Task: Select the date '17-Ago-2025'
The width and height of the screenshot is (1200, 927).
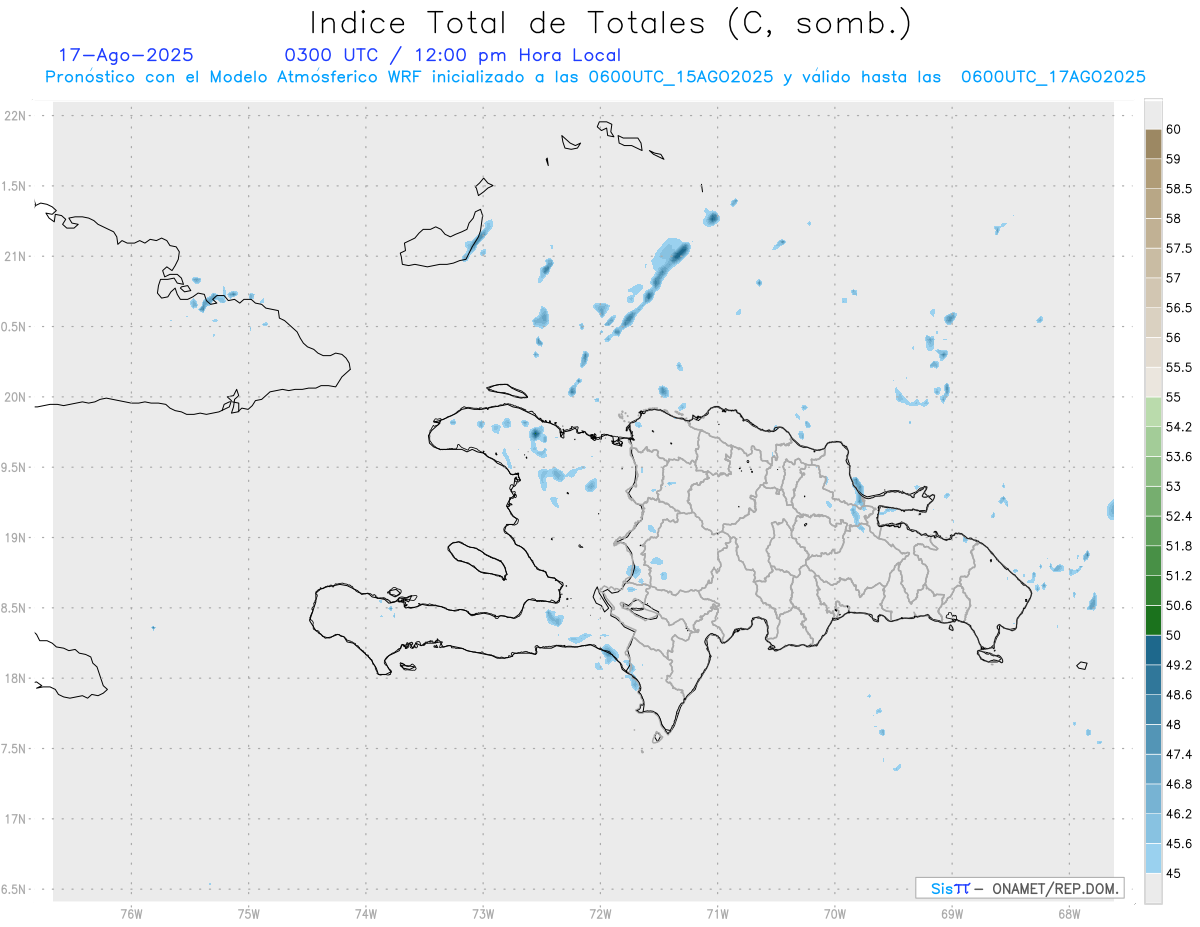Action: [126, 55]
